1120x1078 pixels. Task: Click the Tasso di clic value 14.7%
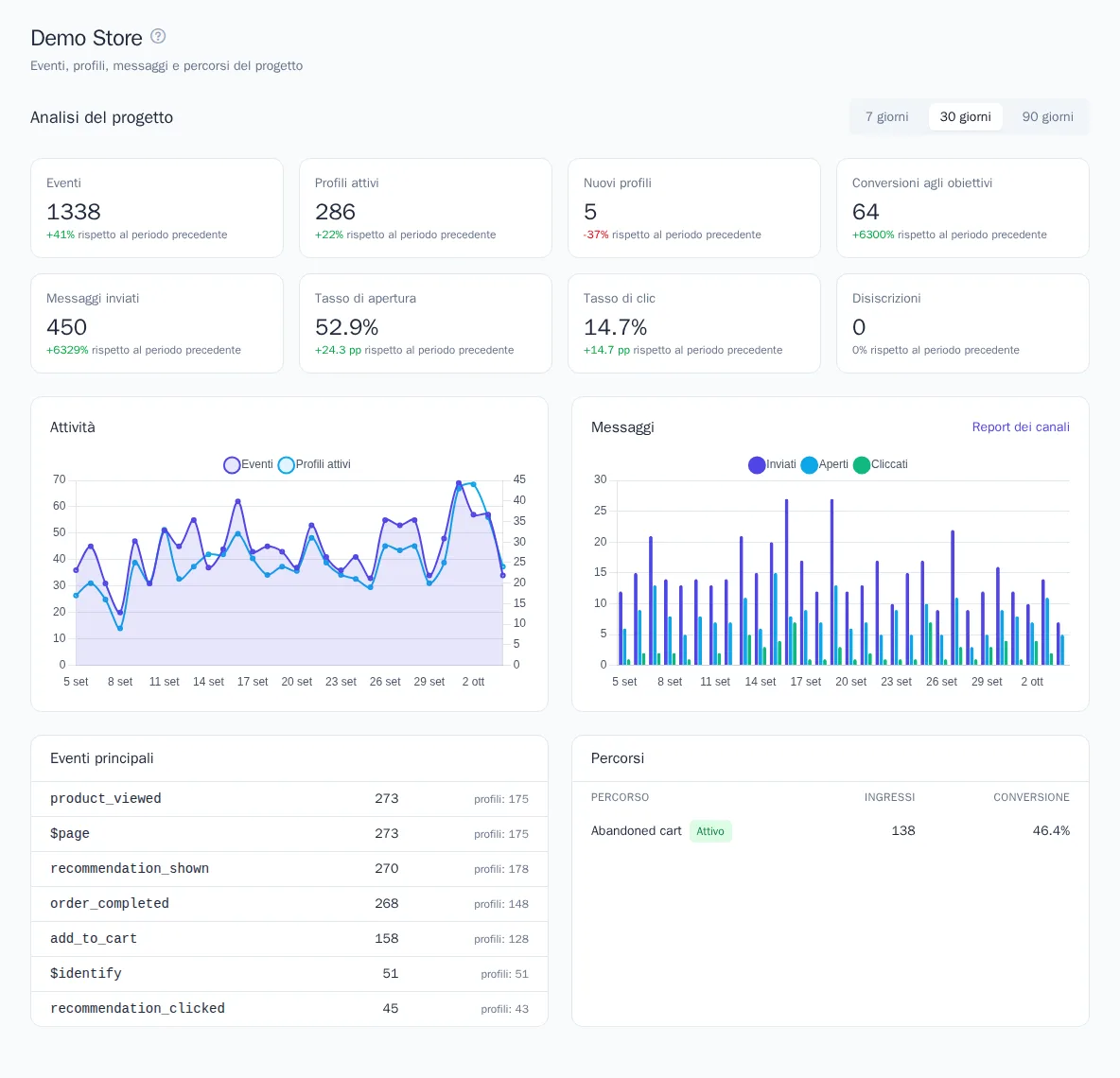(615, 327)
